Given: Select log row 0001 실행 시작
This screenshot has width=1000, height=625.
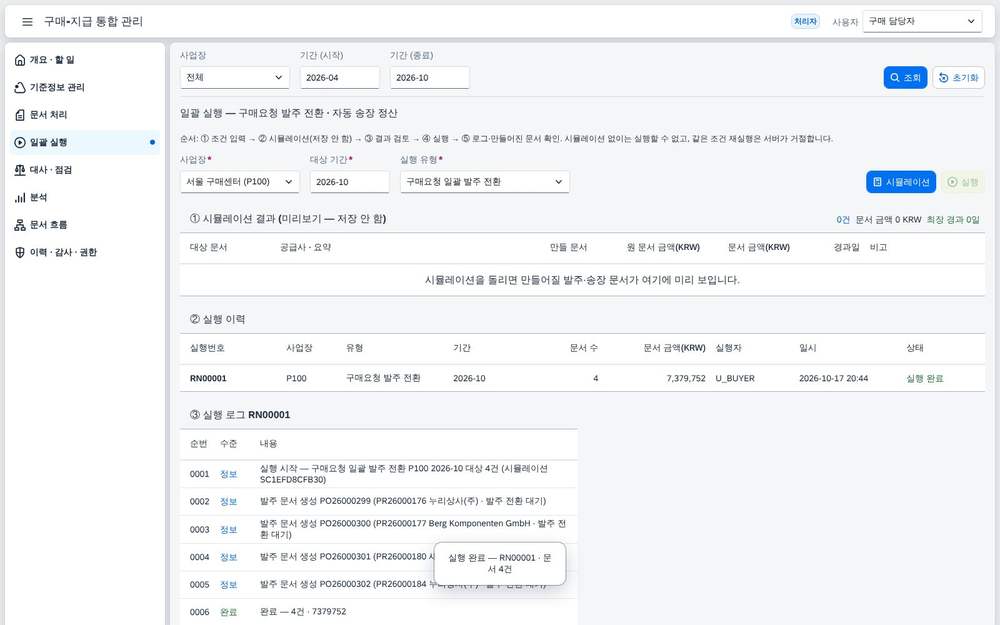Looking at the screenshot, I should coord(379,474).
